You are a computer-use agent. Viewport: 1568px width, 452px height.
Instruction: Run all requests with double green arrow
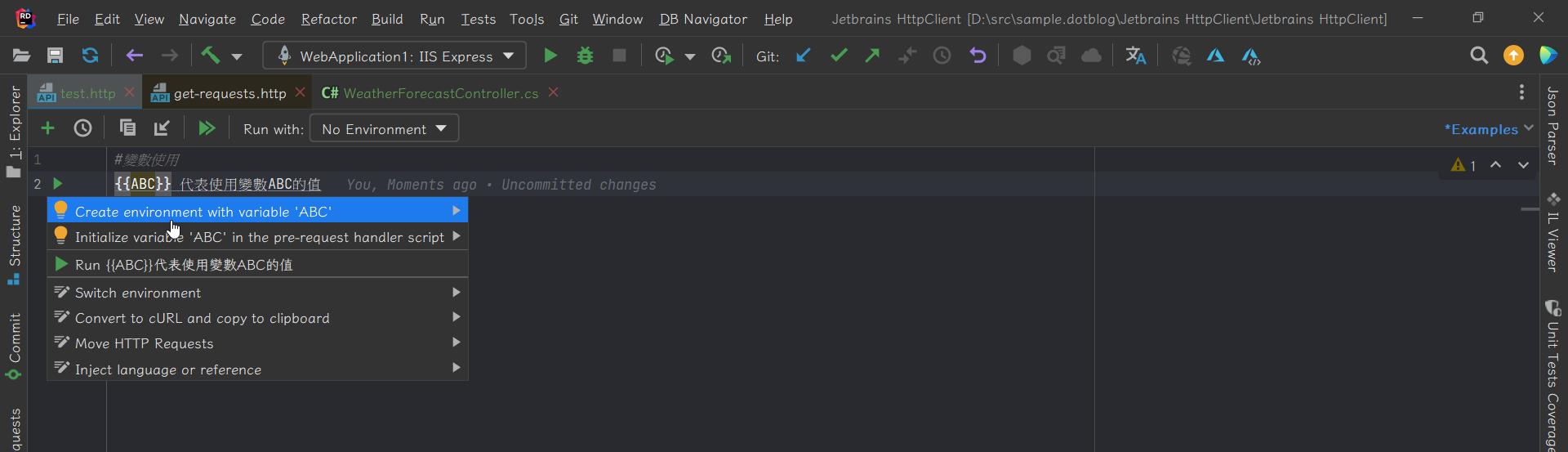207,128
